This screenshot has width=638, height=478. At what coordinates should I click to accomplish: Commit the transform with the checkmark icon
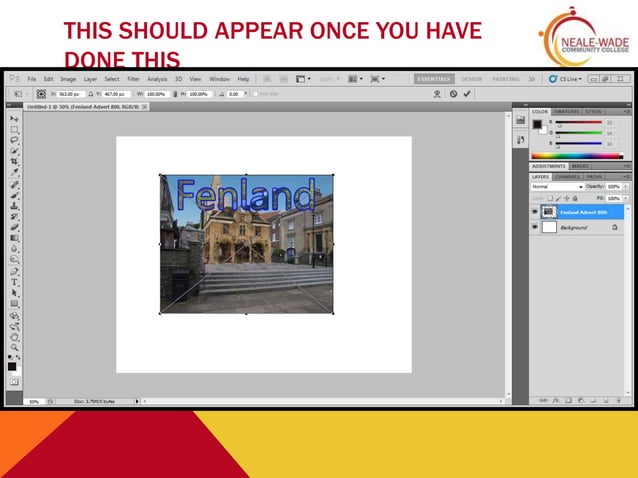[x=467, y=94]
